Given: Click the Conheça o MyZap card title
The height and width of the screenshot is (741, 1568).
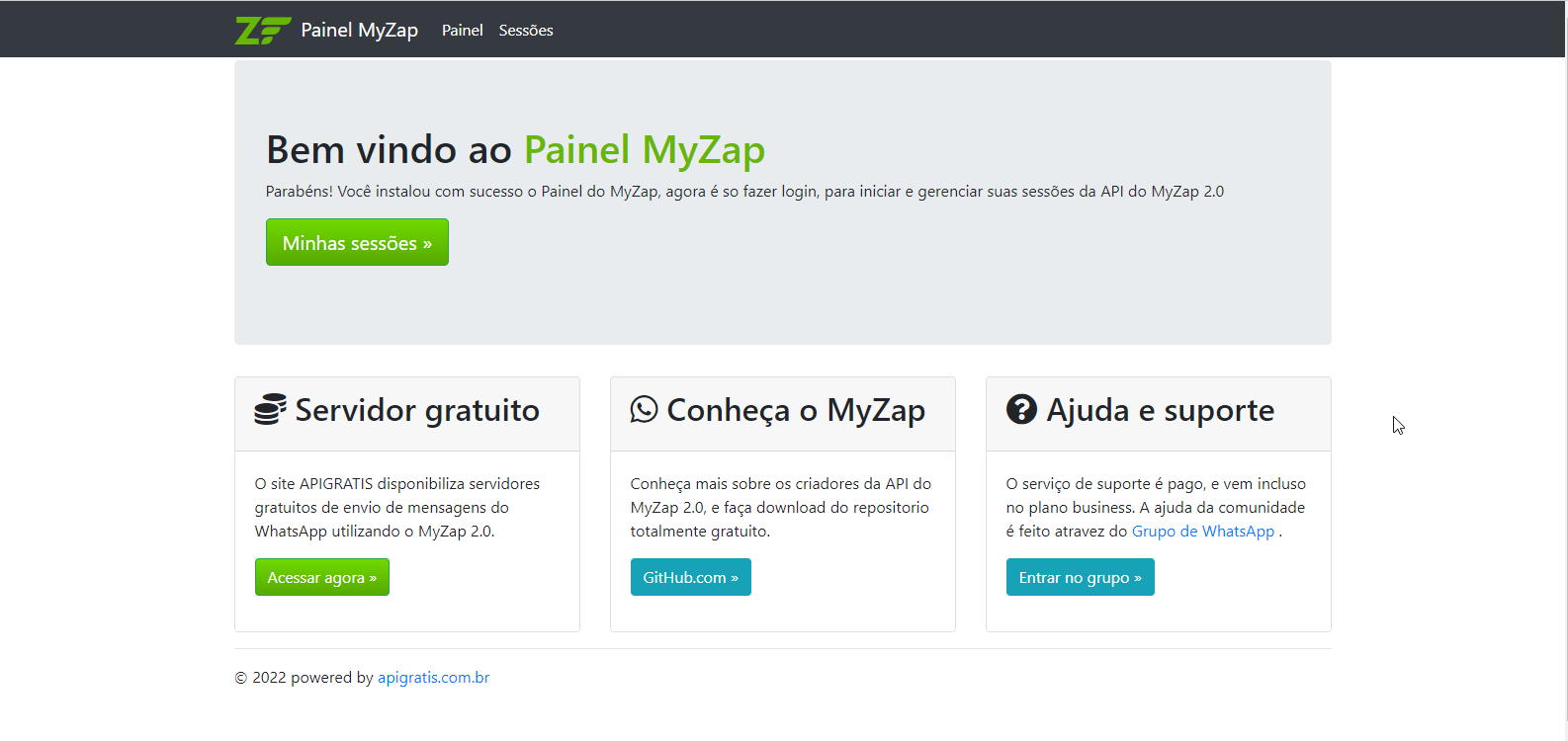Looking at the screenshot, I should click(x=796, y=410).
